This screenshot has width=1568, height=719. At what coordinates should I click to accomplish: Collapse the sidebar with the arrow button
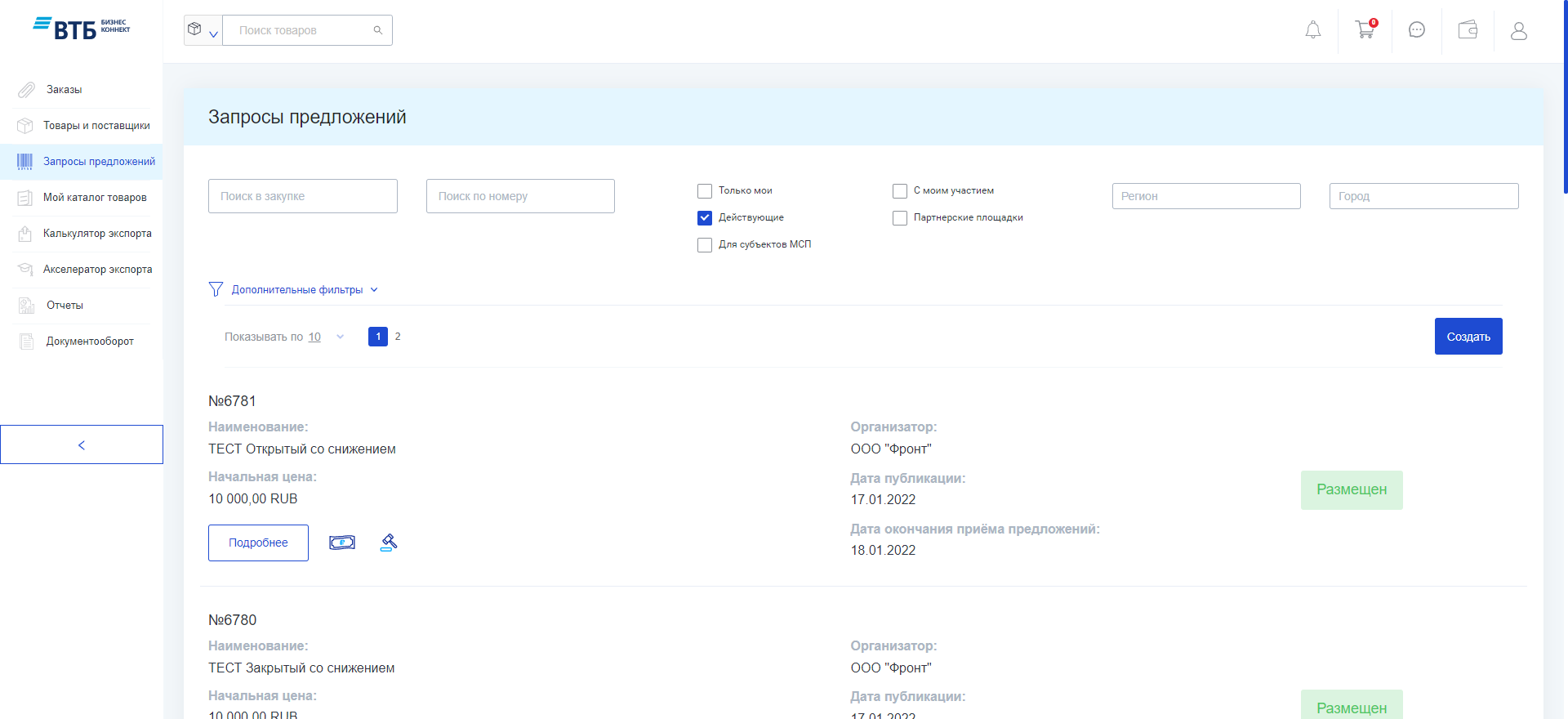tap(82, 444)
